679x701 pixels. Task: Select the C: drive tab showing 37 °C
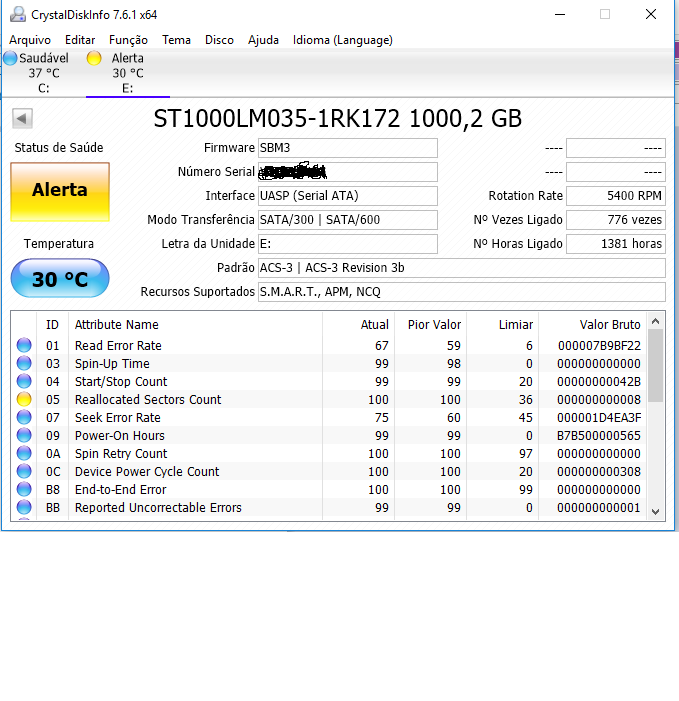[x=43, y=73]
